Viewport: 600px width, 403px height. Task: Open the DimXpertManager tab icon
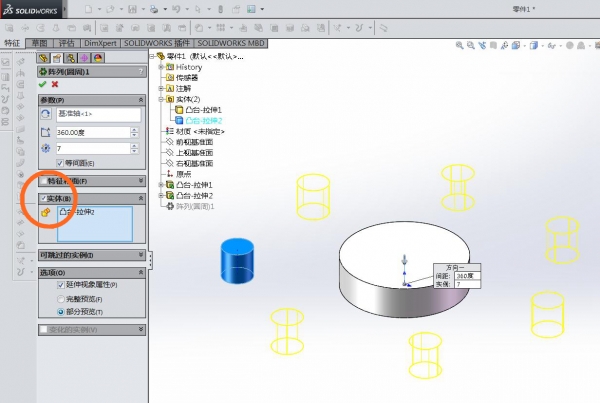(84, 58)
